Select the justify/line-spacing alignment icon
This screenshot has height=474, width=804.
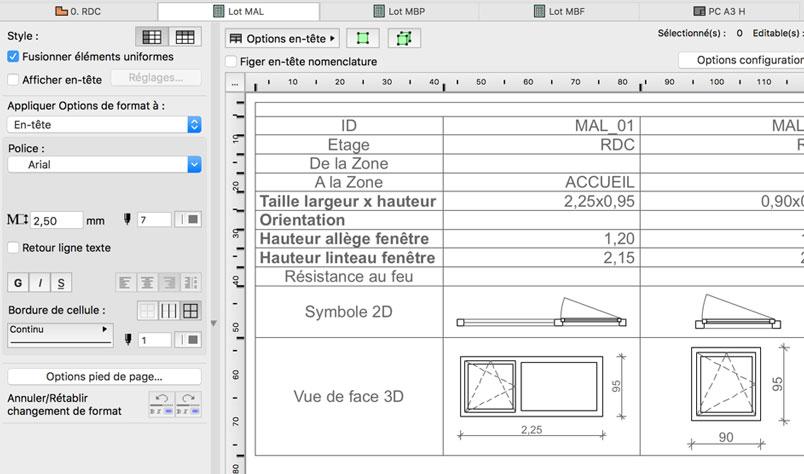pyautogui.click(x=191, y=283)
